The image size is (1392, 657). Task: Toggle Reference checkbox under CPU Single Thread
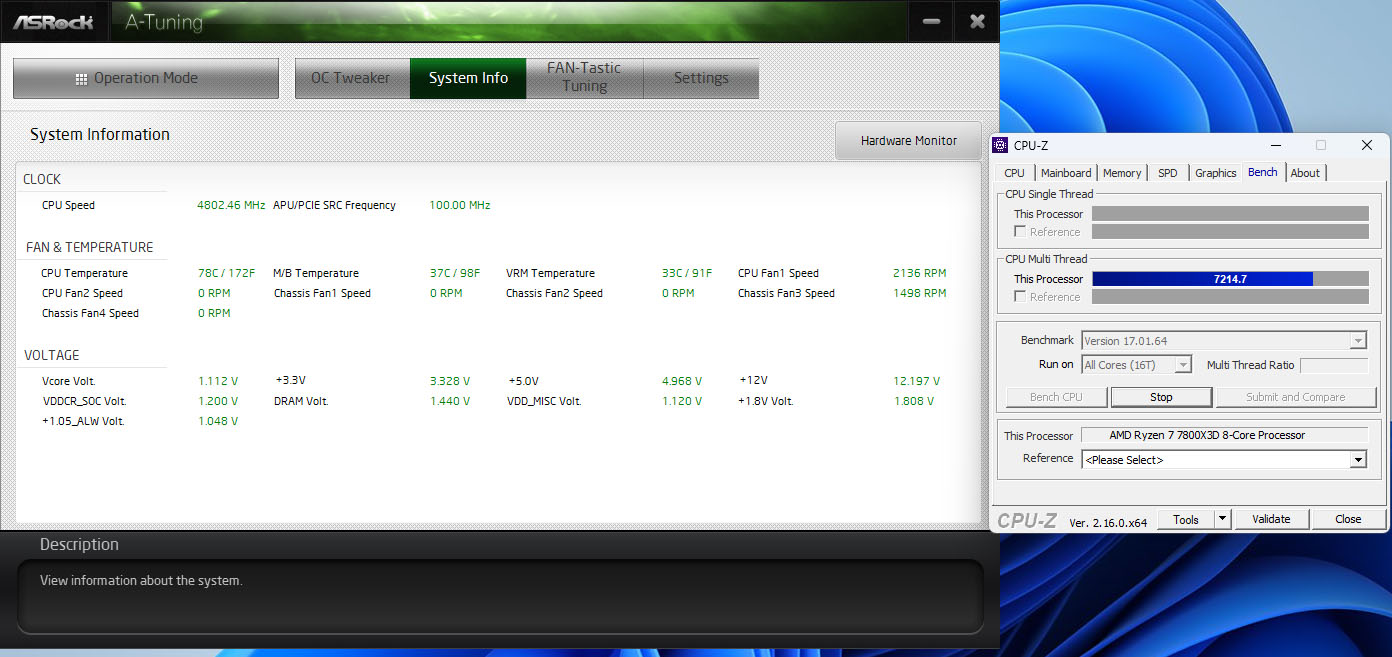(x=1020, y=232)
